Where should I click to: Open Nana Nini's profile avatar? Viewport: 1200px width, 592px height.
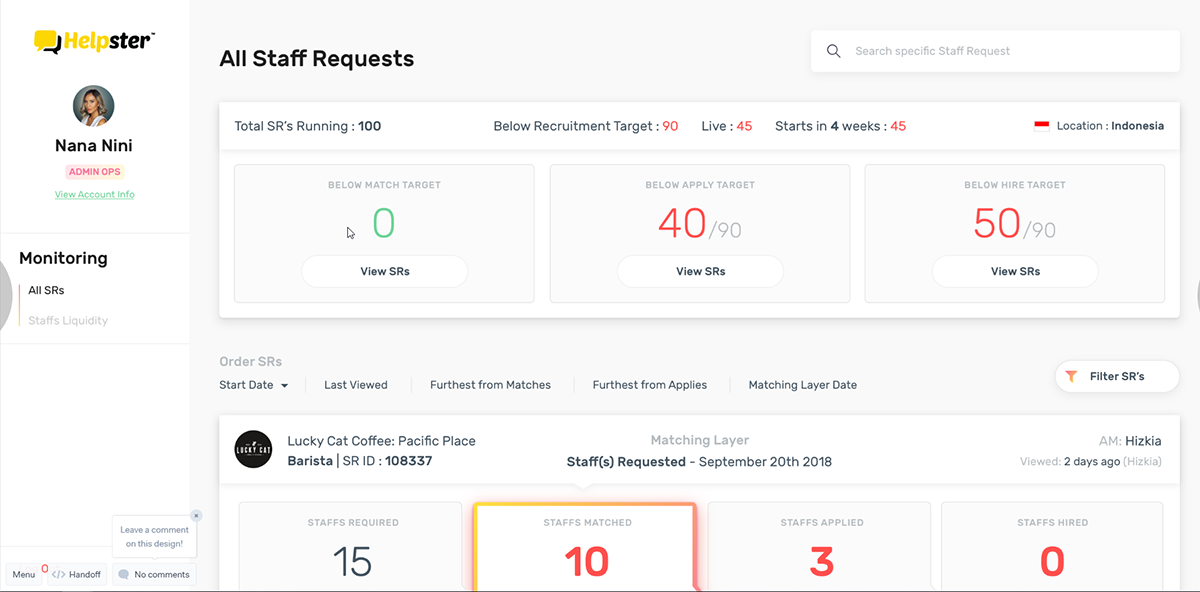[94, 106]
